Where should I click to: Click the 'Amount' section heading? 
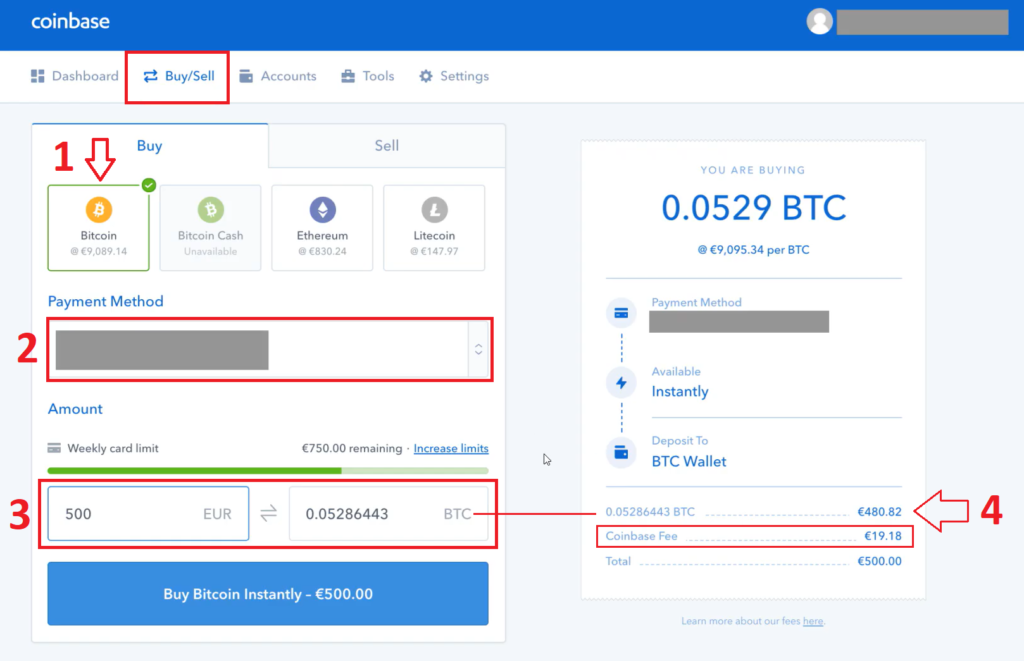click(75, 409)
